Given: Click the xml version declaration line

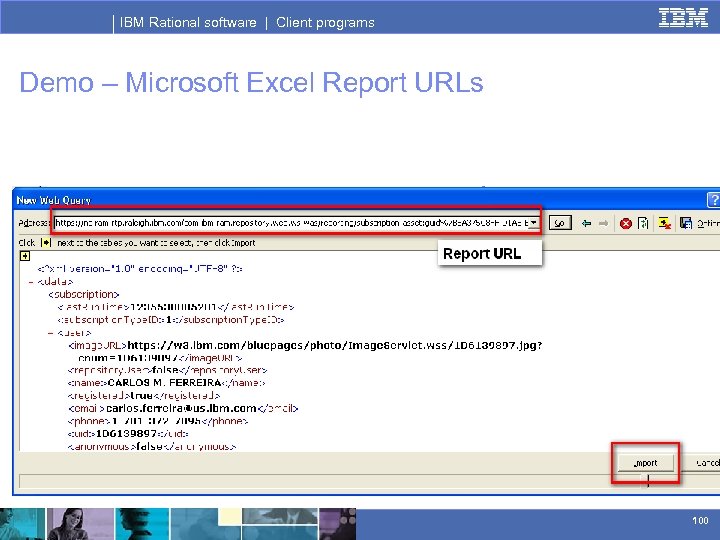Looking at the screenshot, I should point(140,269).
